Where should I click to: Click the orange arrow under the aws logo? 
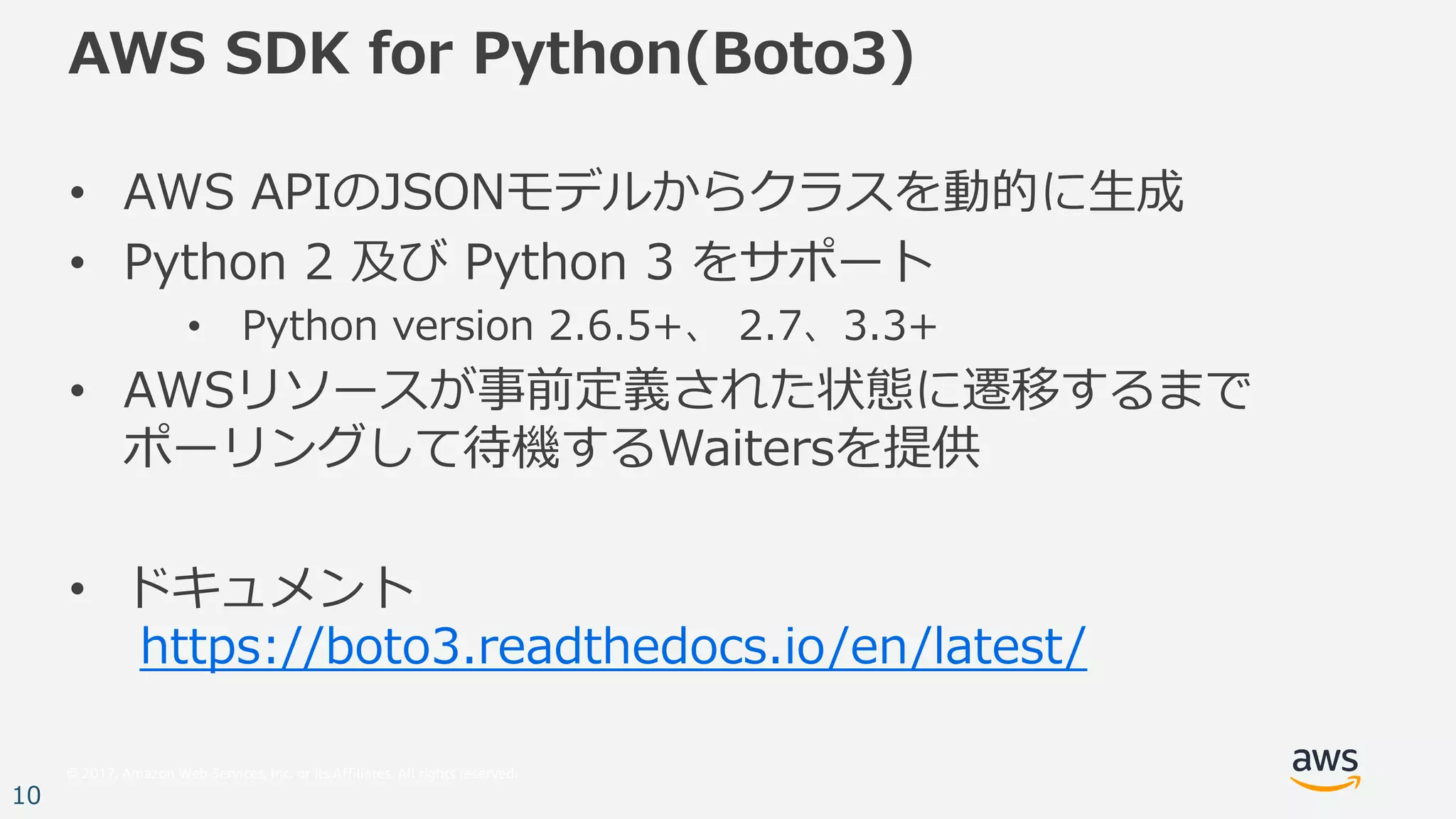(x=1324, y=784)
